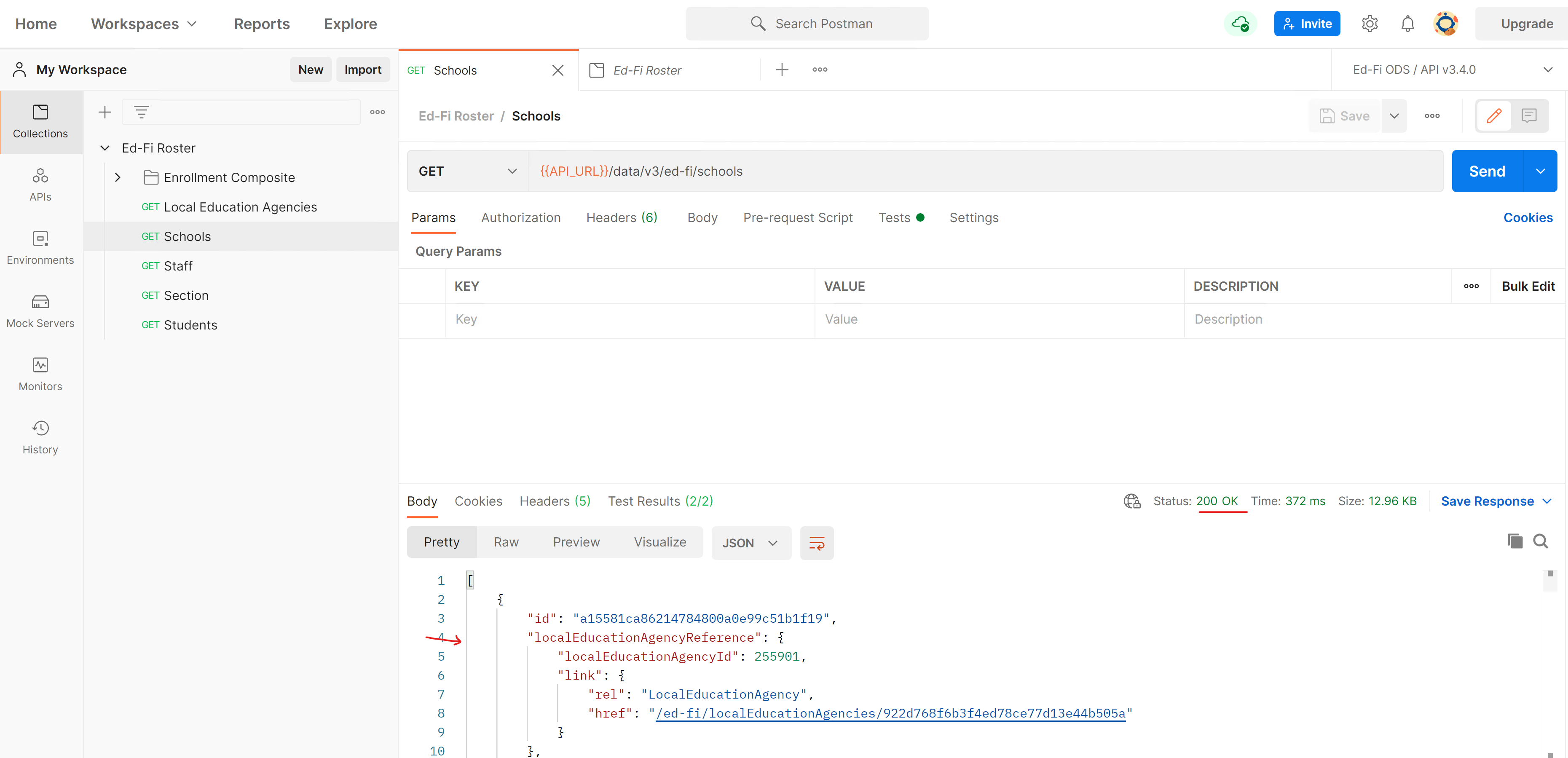1568x758 pixels.
Task: Click the Bulk Edit link
Action: [1528, 286]
